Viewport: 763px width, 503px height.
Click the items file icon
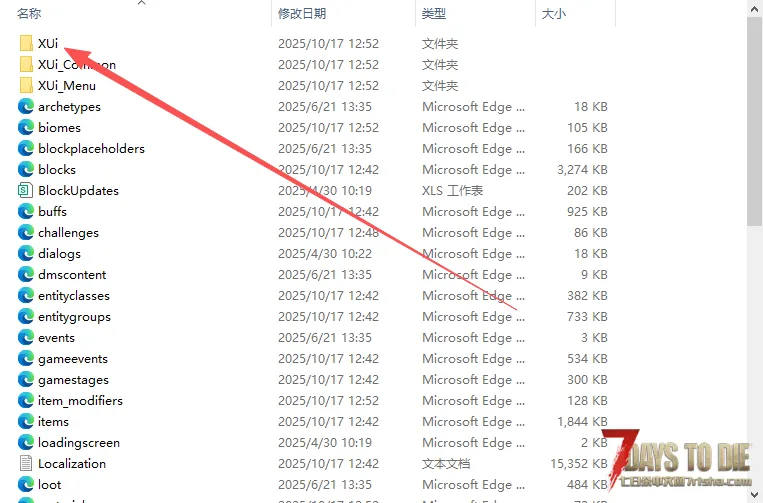tap(26, 422)
